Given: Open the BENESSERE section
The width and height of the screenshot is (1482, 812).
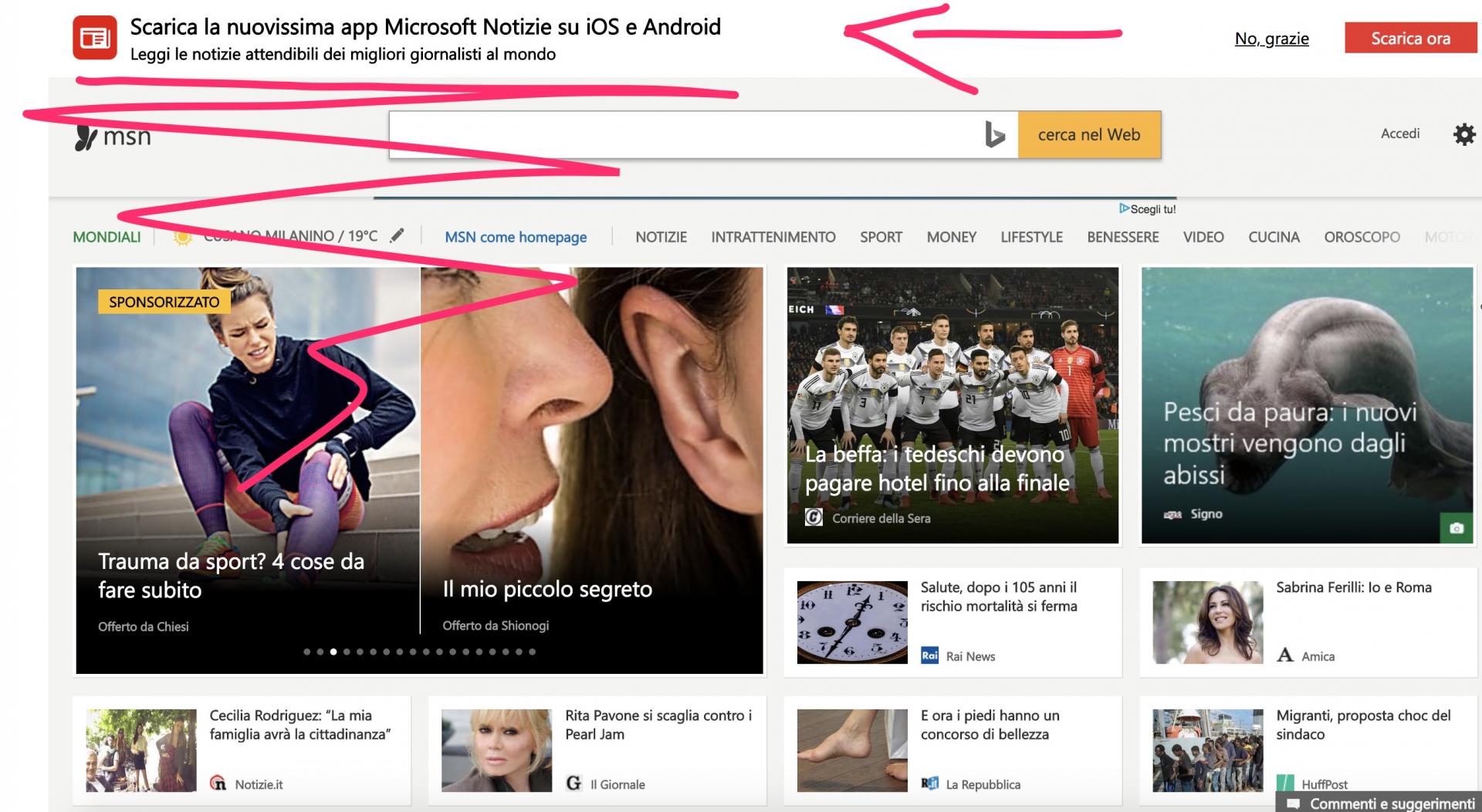Looking at the screenshot, I should (1122, 237).
